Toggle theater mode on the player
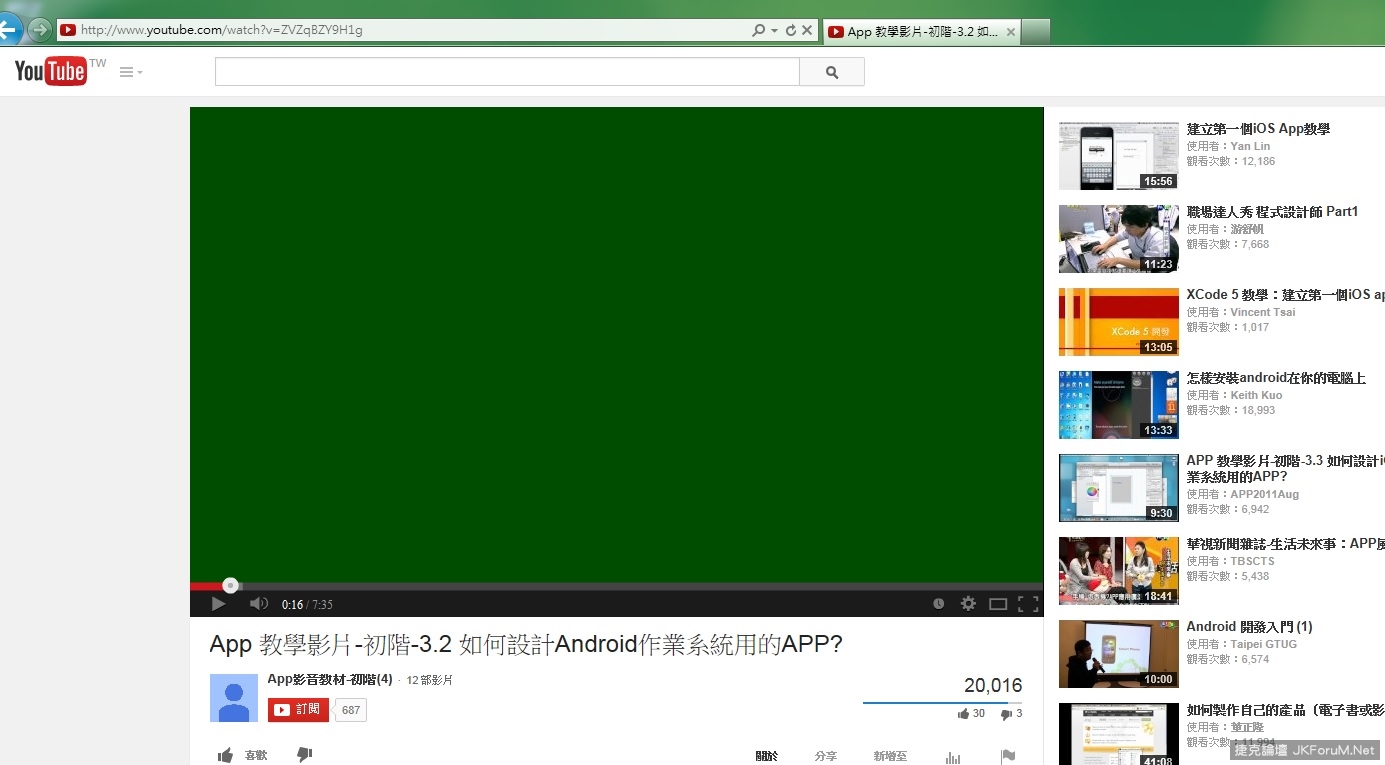Viewport: 1385px width, 765px height. [x=997, y=604]
